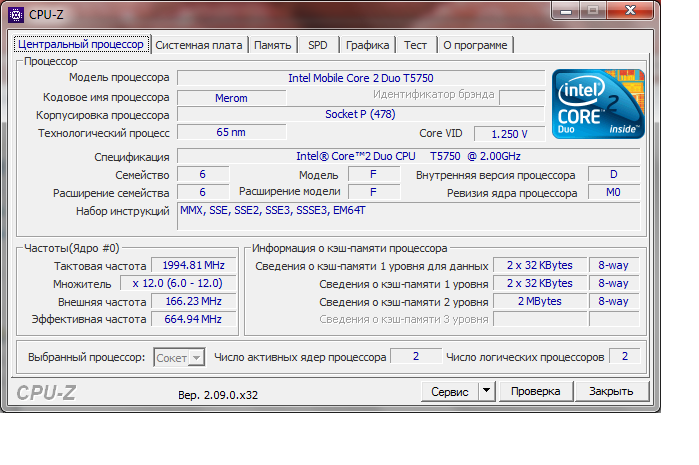Click the empty brand ID field
This screenshot has width=699, height=465.
522,97
